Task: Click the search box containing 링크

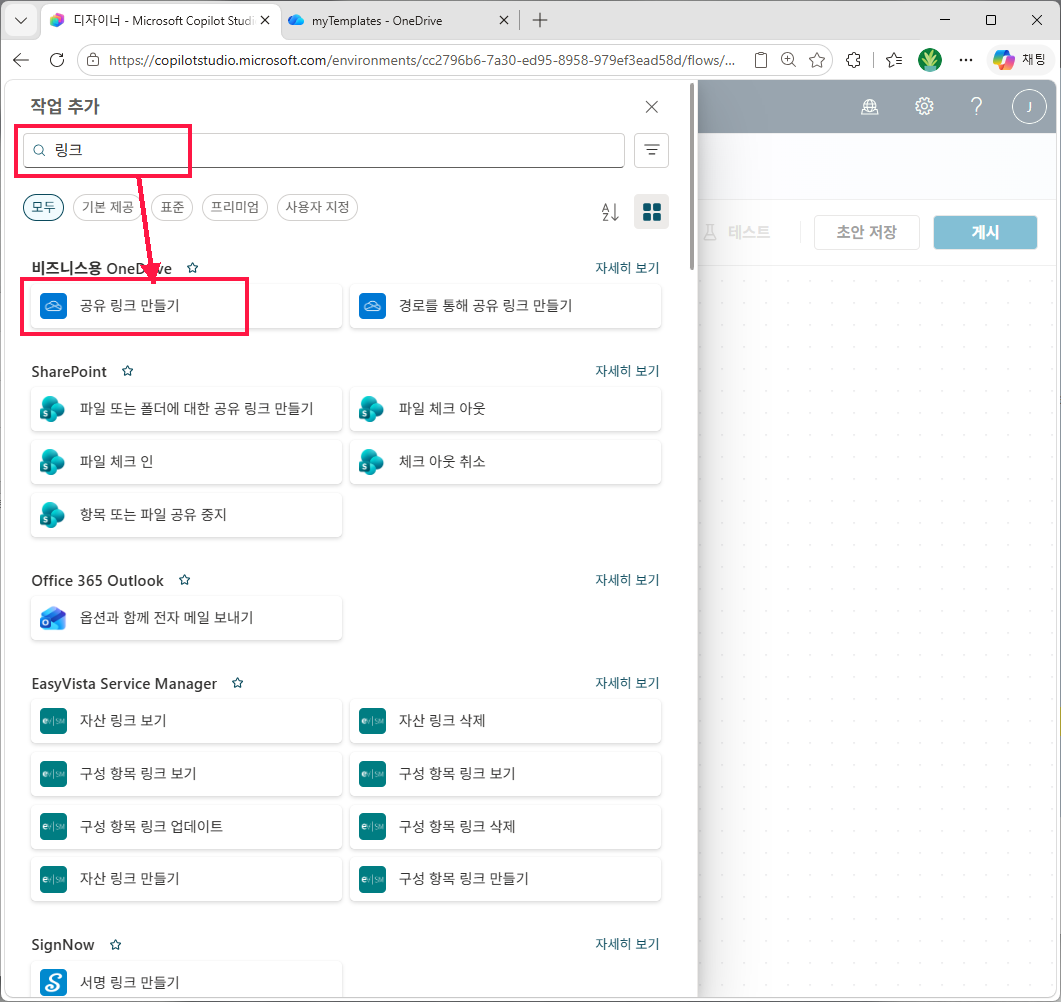Action: tap(323, 150)
